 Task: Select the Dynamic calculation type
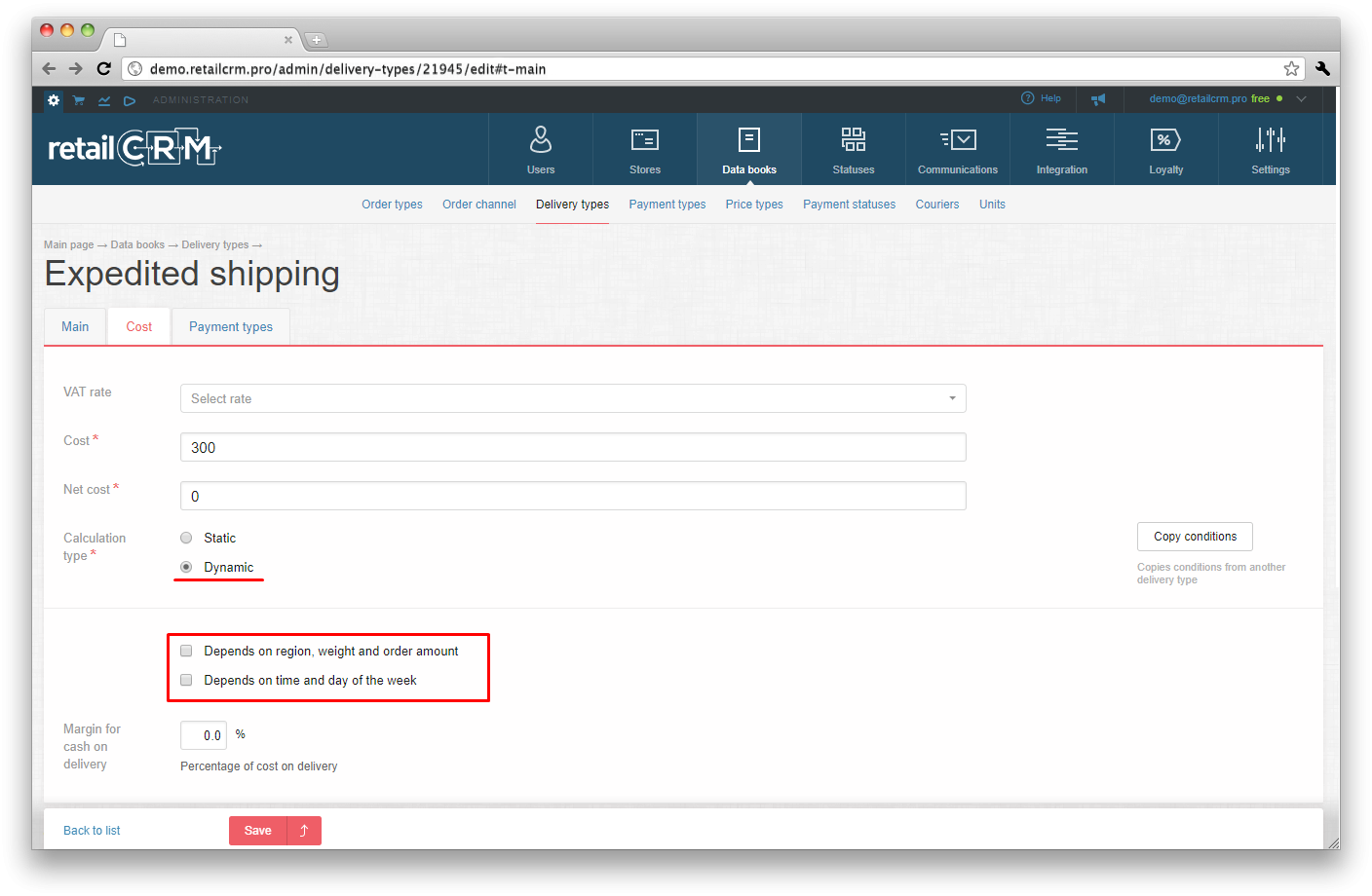[186, 567]
